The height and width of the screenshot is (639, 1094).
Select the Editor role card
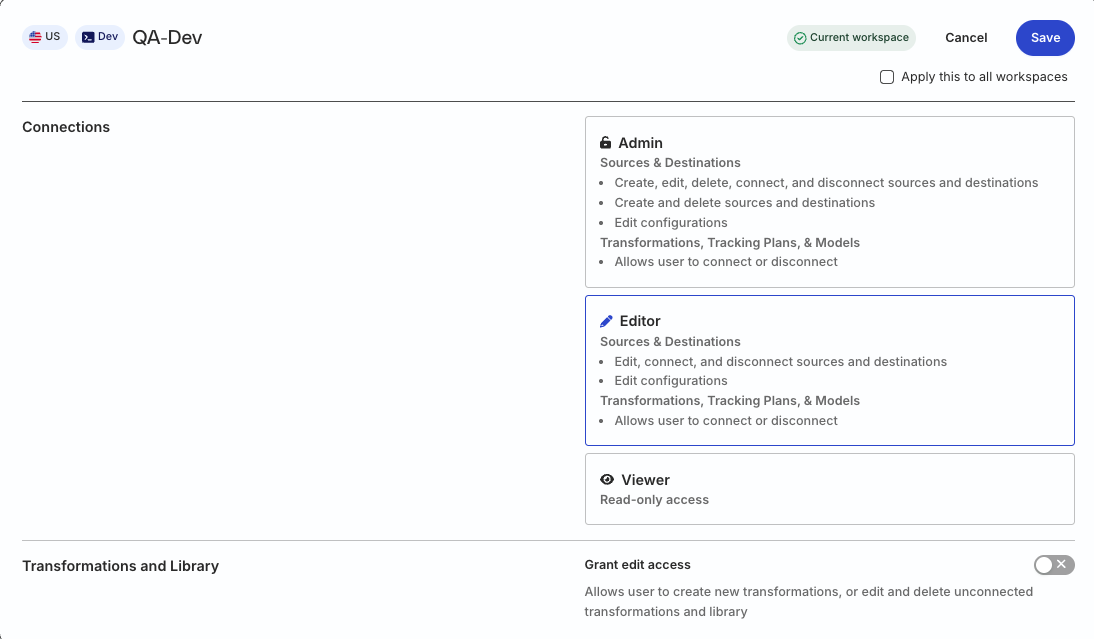829,370
